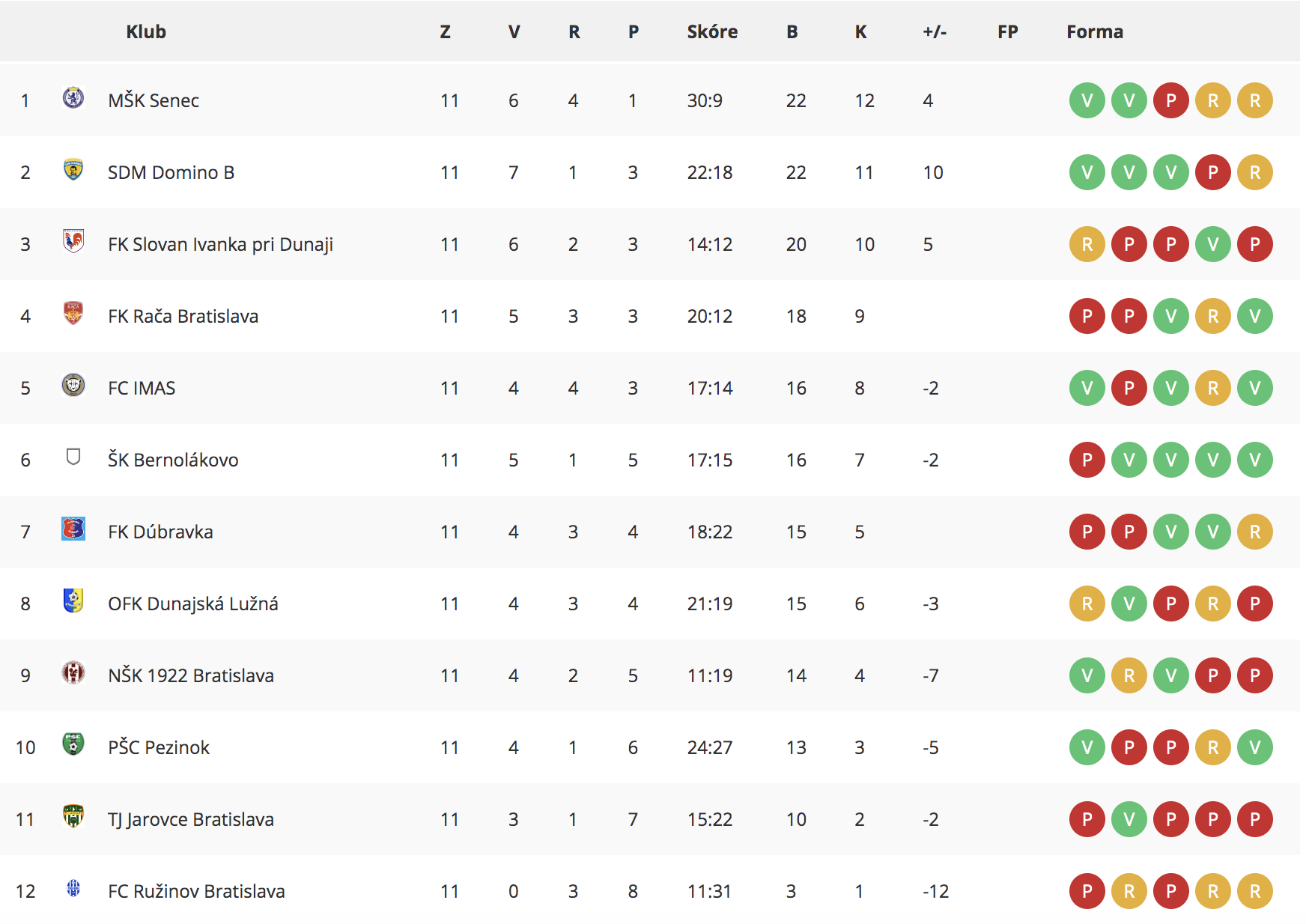This screenshot has height=924, width=1306.
Task: Open the NŠK 1922 Bratislava team link
Action: tap(191, 675)
